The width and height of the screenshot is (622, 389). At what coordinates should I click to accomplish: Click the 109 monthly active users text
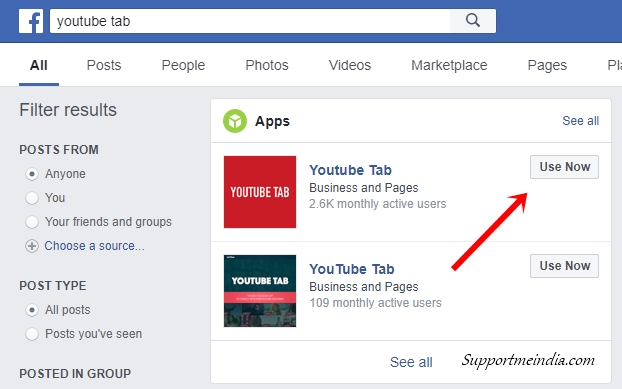coord(375,303)
